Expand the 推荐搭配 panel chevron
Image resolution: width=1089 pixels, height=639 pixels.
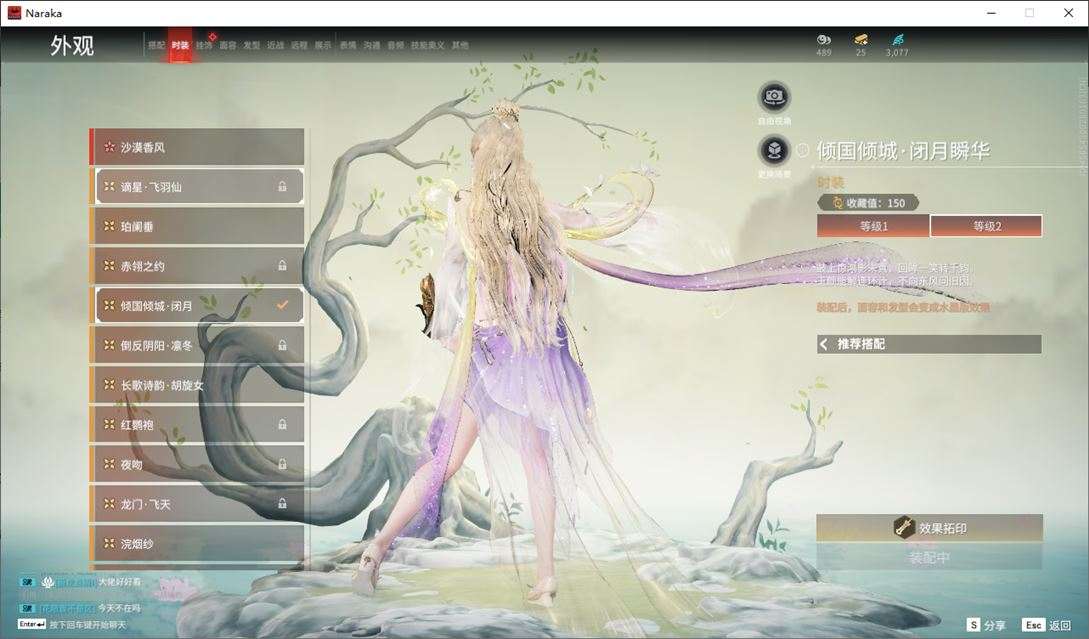[x=824, y=344]
